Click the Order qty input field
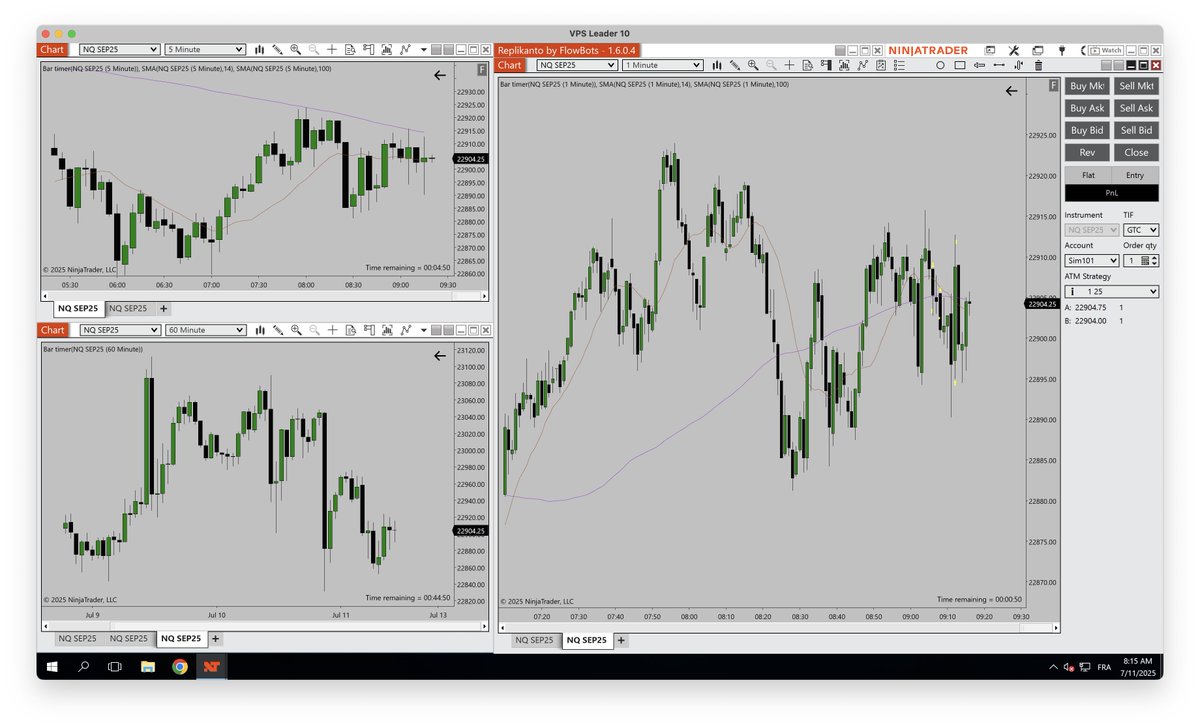This screenshot has width=1200, height=728. click(x=1131, y=261)
